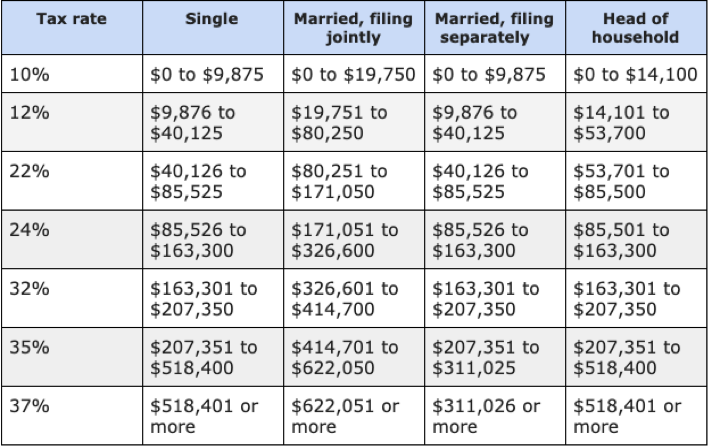Click the 12% tax rate cell
The width and height of the screenshot is (710, 447).
point(72,122)
